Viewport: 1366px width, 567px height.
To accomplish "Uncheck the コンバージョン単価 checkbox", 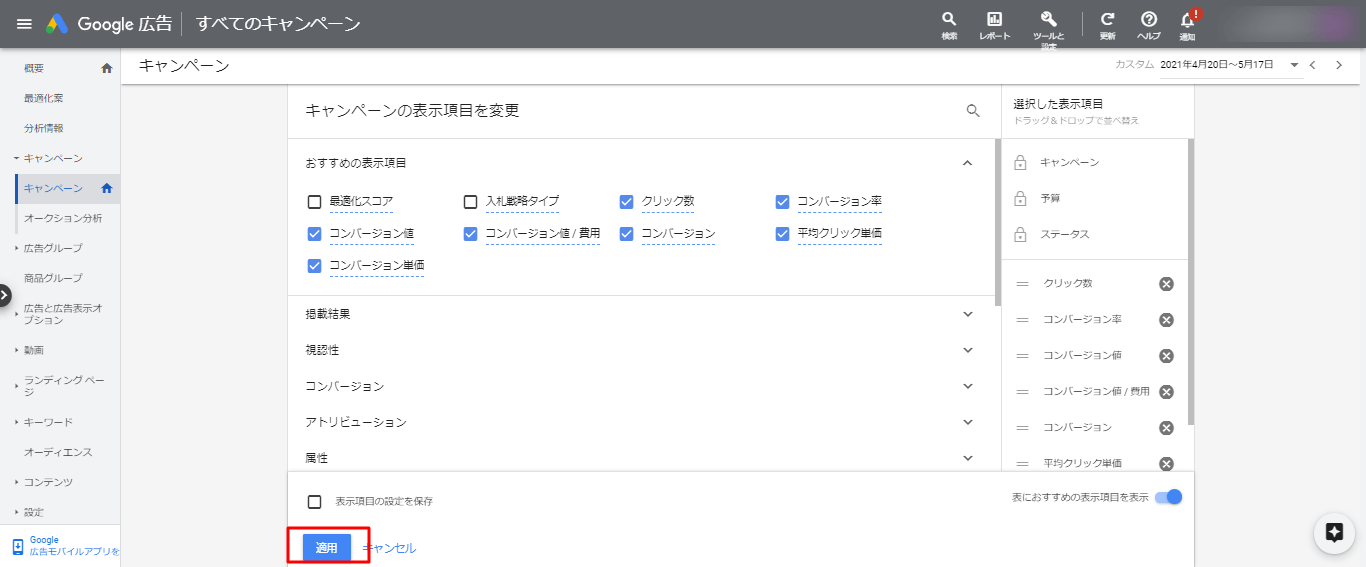I will pyautogui.click(x=315, y=266).
